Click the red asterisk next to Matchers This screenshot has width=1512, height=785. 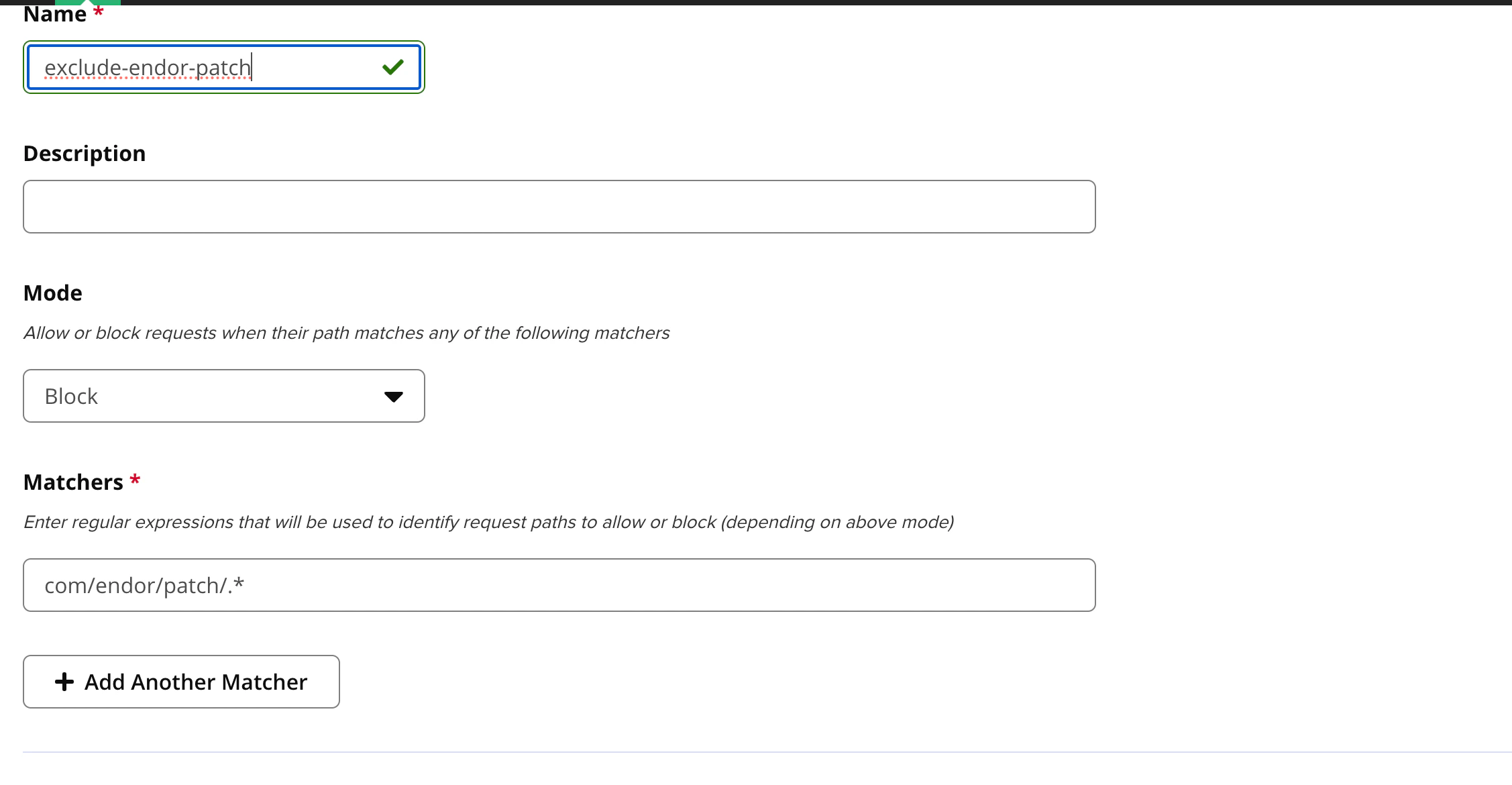[x=135, y=480]
